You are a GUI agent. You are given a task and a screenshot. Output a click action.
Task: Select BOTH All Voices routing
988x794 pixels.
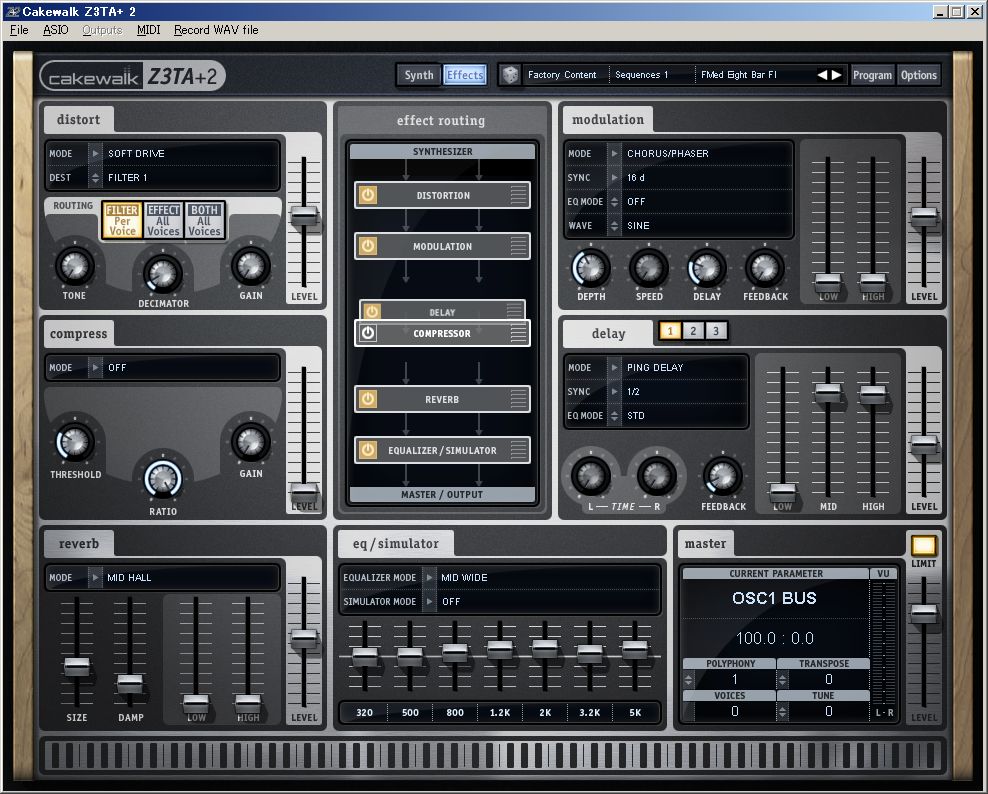point(204,221)
